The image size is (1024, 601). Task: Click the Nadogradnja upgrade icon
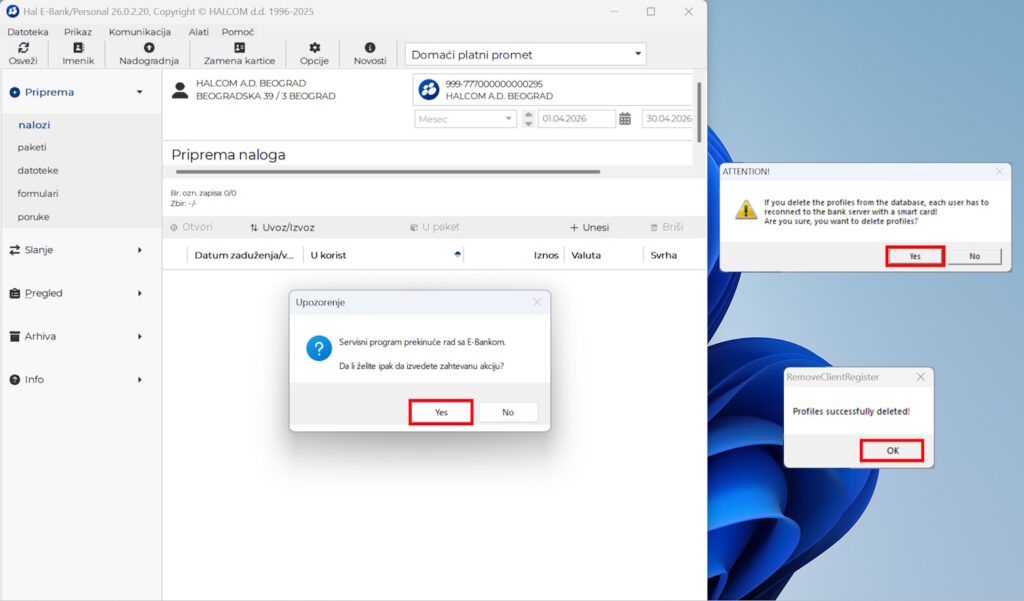click(x=149, y=48)
